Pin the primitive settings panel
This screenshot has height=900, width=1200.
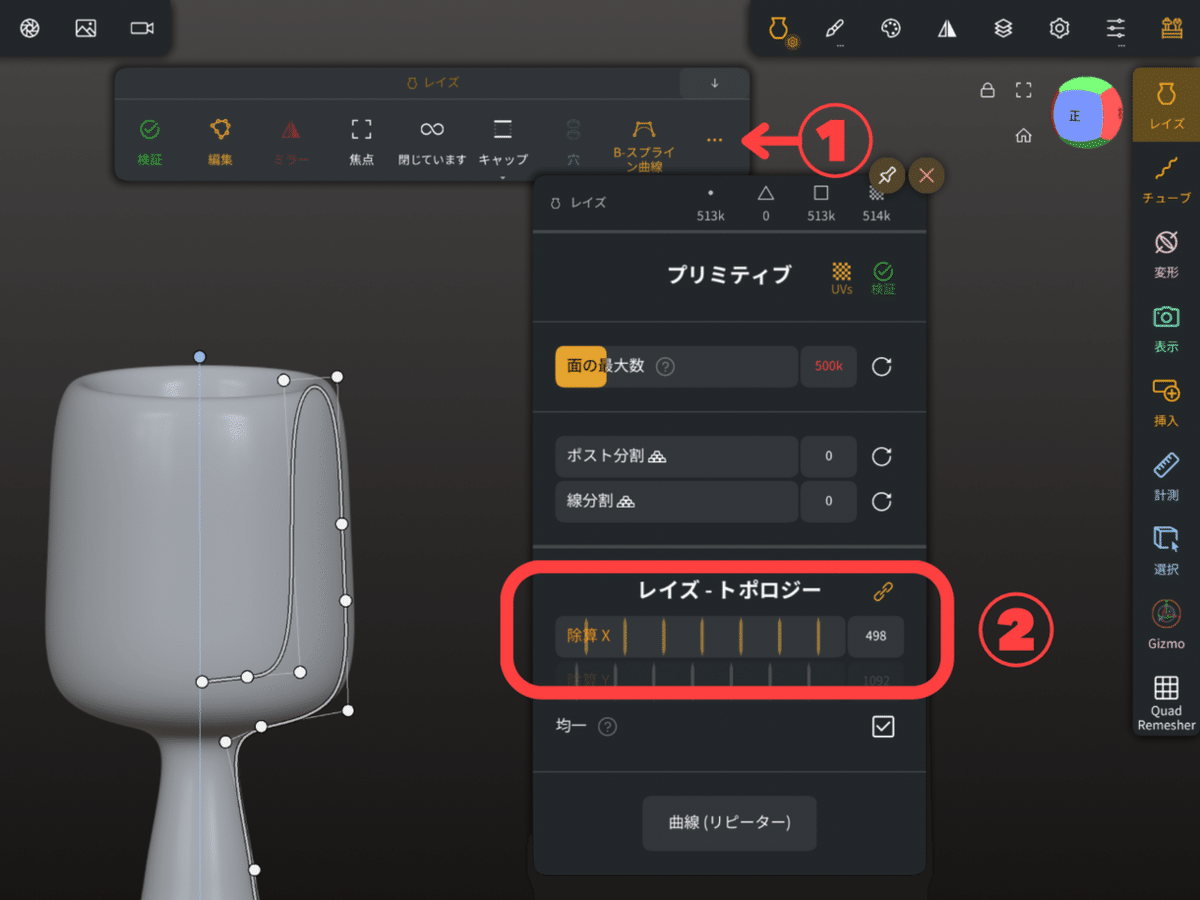[x=886, y=176]
